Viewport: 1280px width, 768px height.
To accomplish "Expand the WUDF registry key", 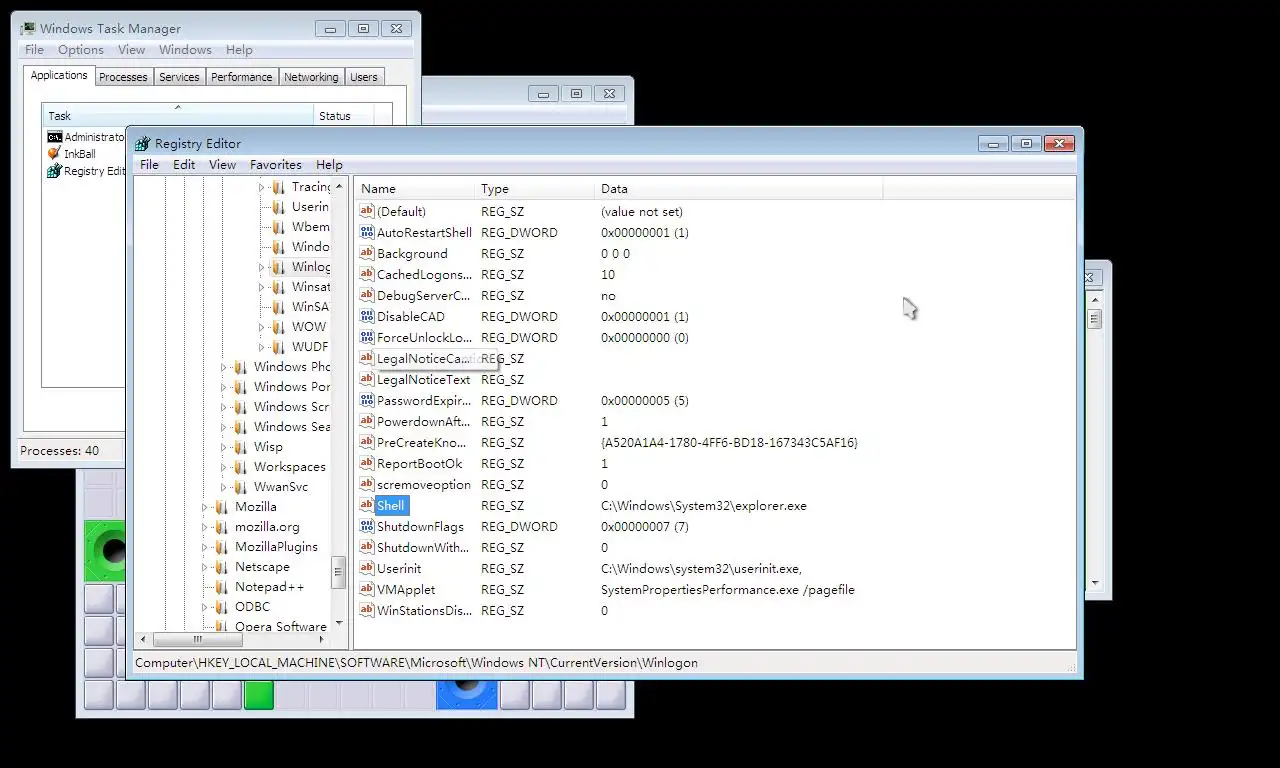I will (x=262, y=347).
